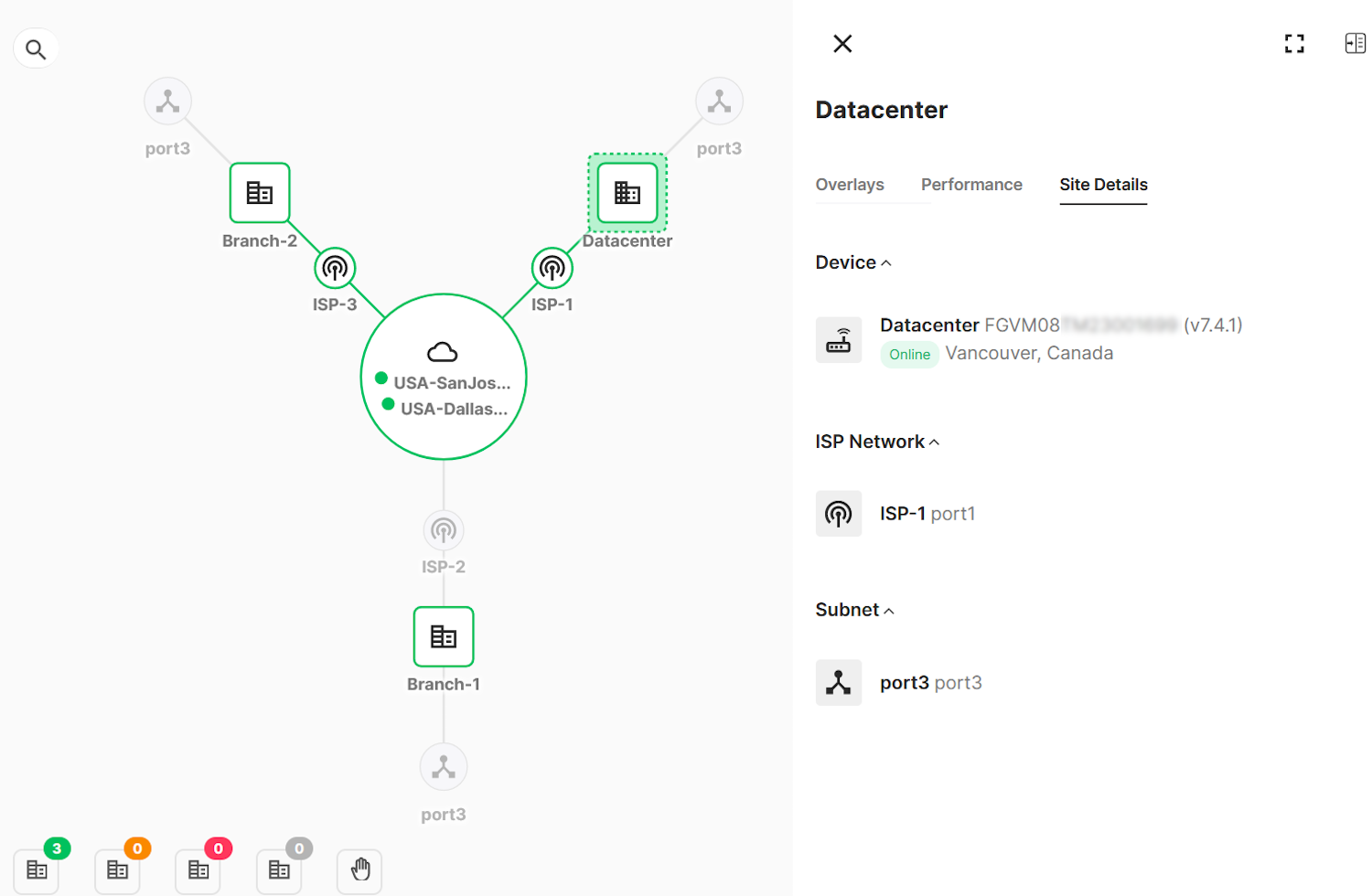Viewport: 1372px width, 896px height.
Task: Switch to the Overlays tab
Action: click(x=849, y=184)
